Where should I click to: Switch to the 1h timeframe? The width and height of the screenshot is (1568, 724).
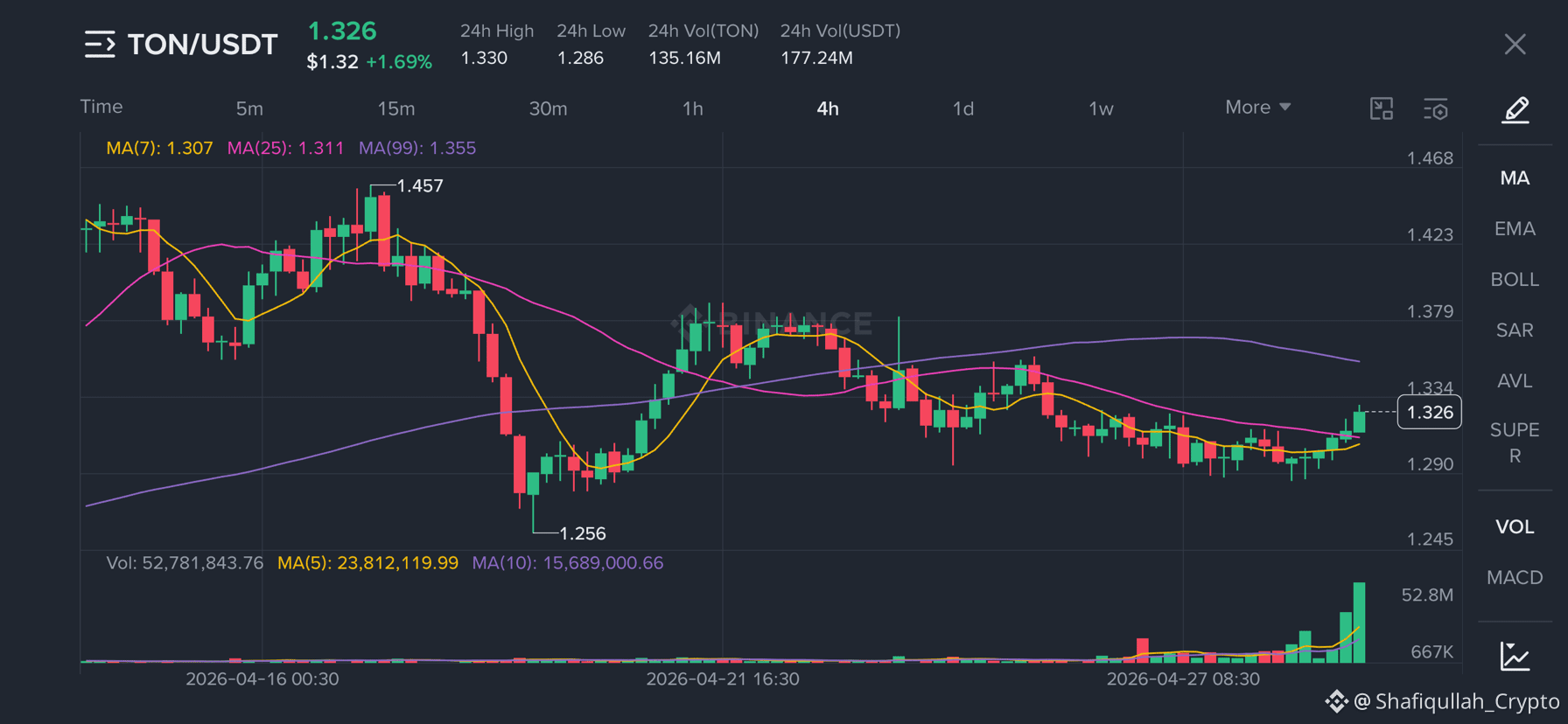coord(693,108)
